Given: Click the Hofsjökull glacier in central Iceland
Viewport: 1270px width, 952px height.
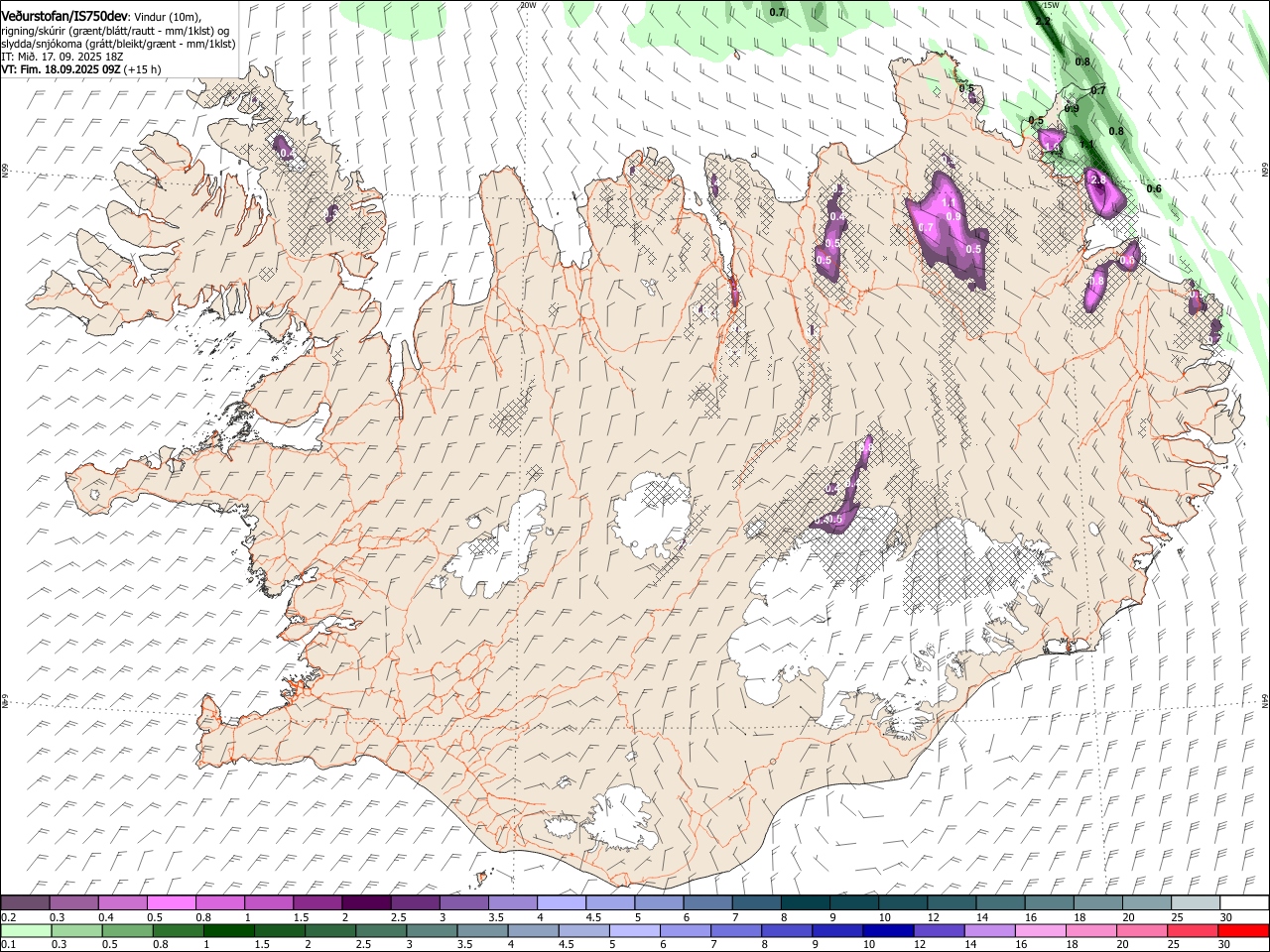Looking at the screenshot, I should click(650, 514).
